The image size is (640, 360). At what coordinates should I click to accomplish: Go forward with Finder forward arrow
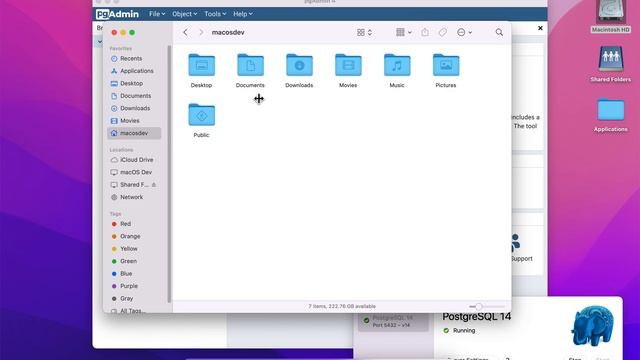coord(201,32)
